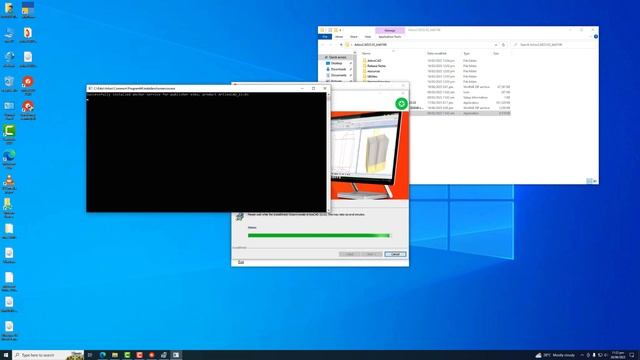Sort files by Date modified column
This screenshot has height=360, width=640.
[437, 53]
